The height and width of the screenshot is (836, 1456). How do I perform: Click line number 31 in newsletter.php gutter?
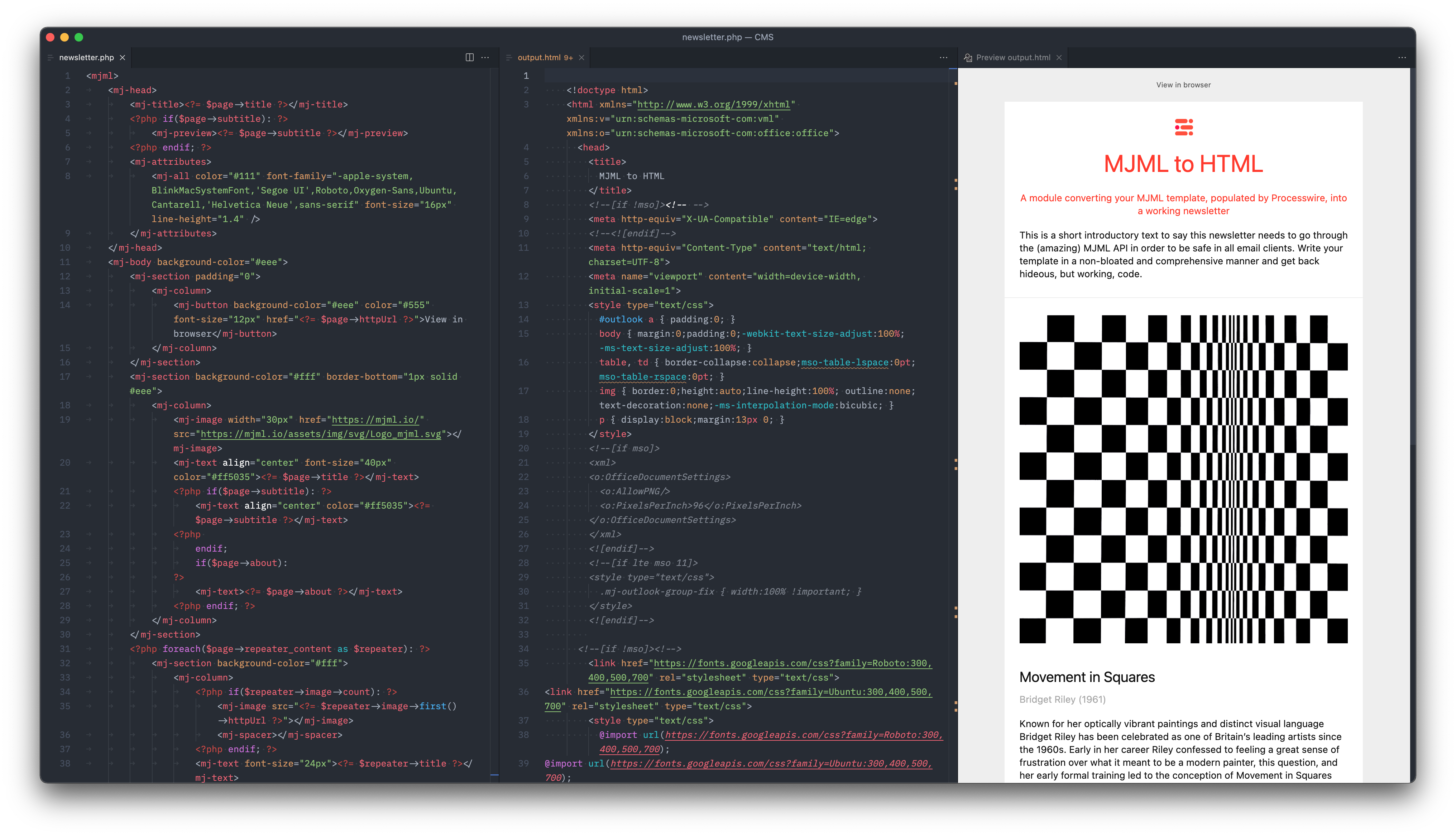pos(65,649)
